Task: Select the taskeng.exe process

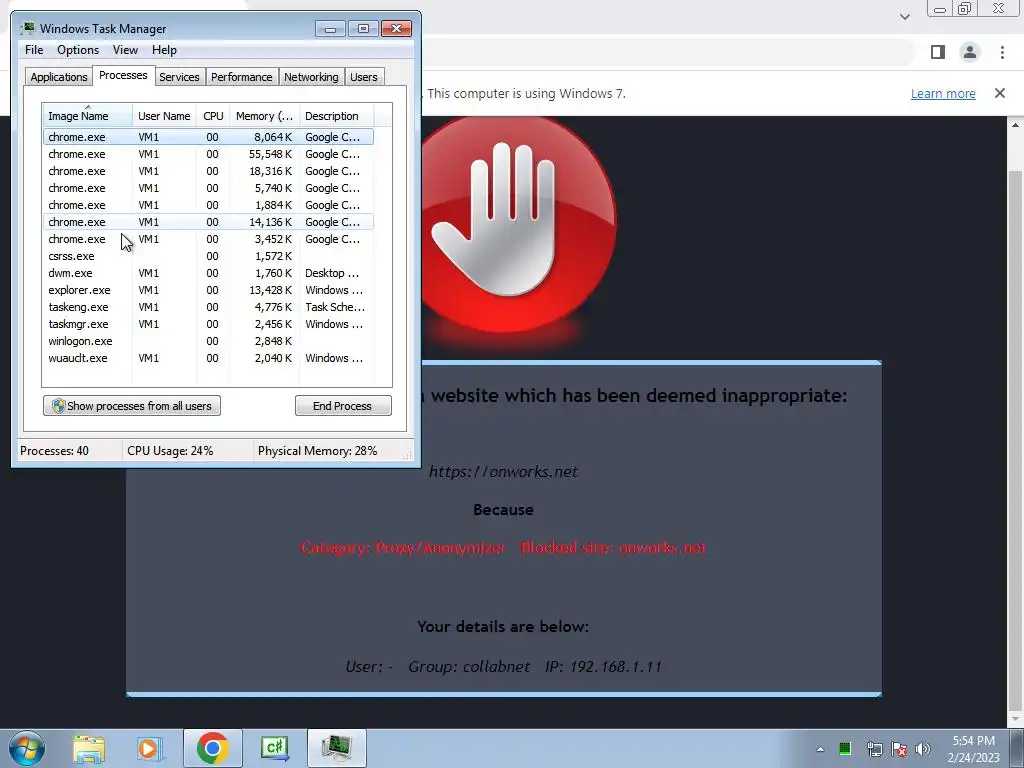Action: (208, 307)
